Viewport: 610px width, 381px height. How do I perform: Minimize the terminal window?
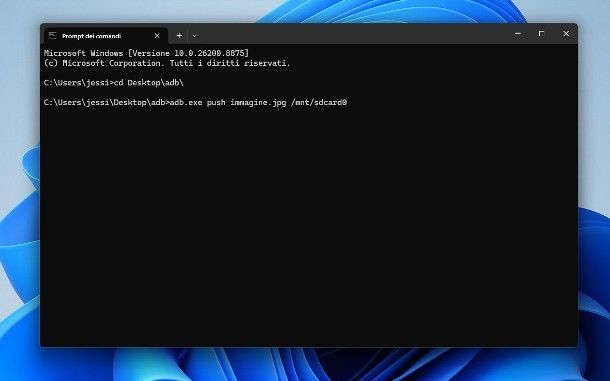pos(518,34)
